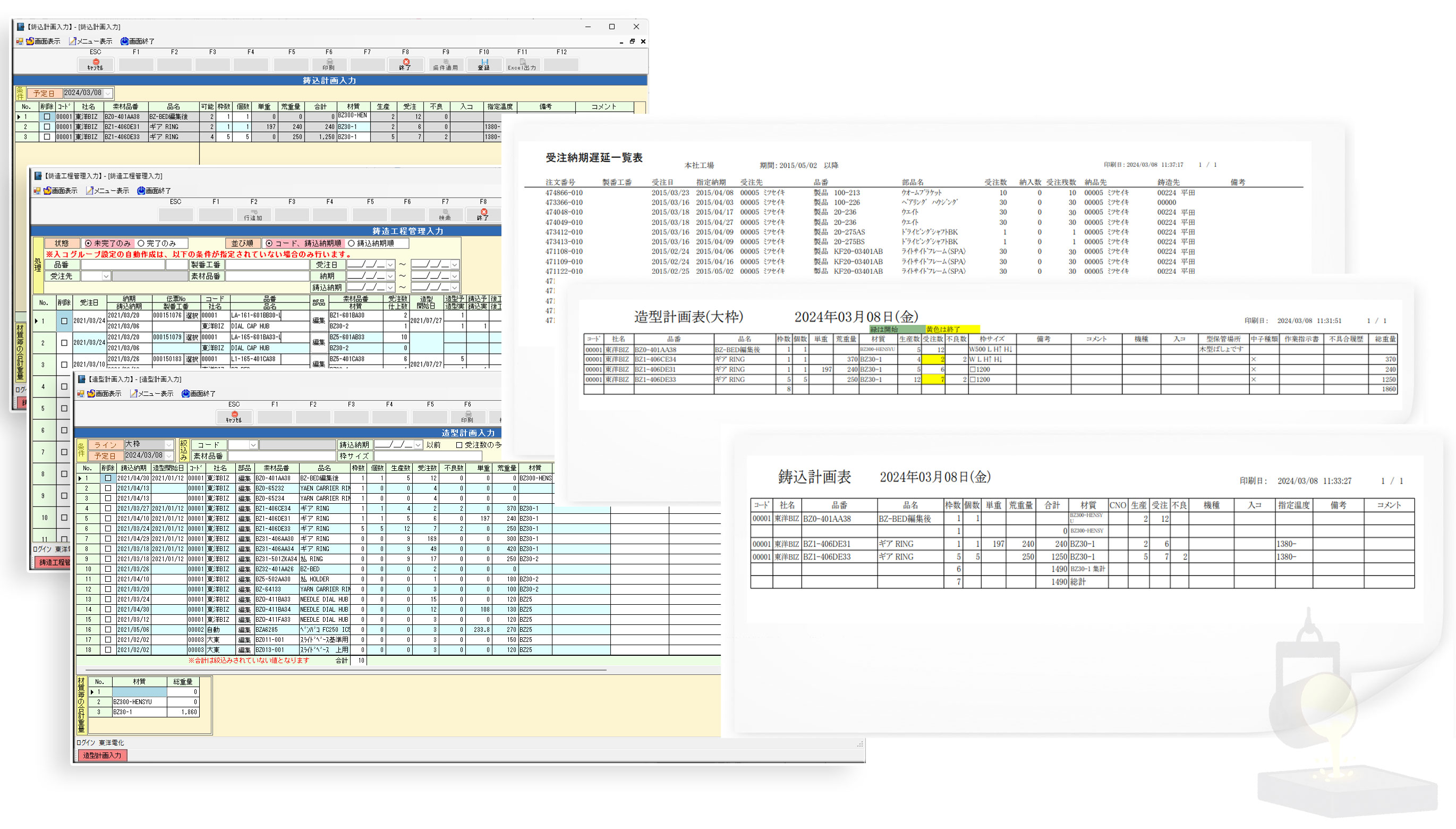Click 編集 button for BZ1-406CE34 row in 造型計画入力
This screenshot has width=1456, height=829.
coord(245,509)
